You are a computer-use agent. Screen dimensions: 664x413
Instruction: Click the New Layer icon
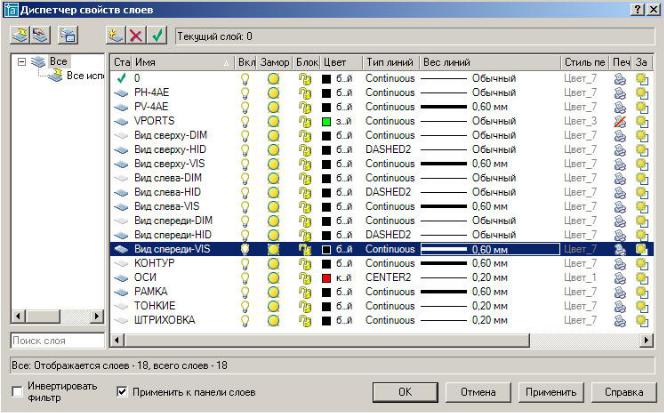coord(115,35)
